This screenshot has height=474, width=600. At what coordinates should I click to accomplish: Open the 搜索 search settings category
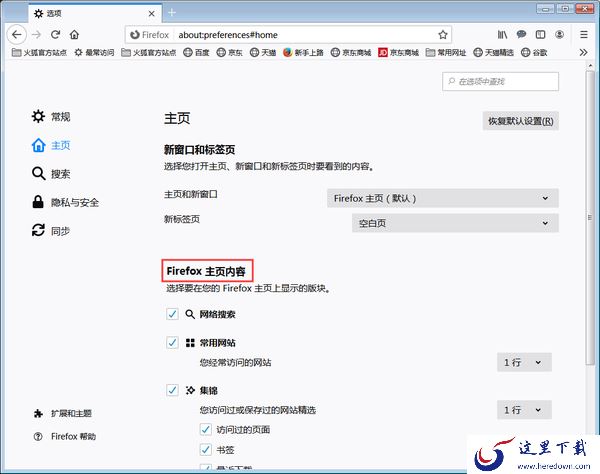[x=51, y=174]
